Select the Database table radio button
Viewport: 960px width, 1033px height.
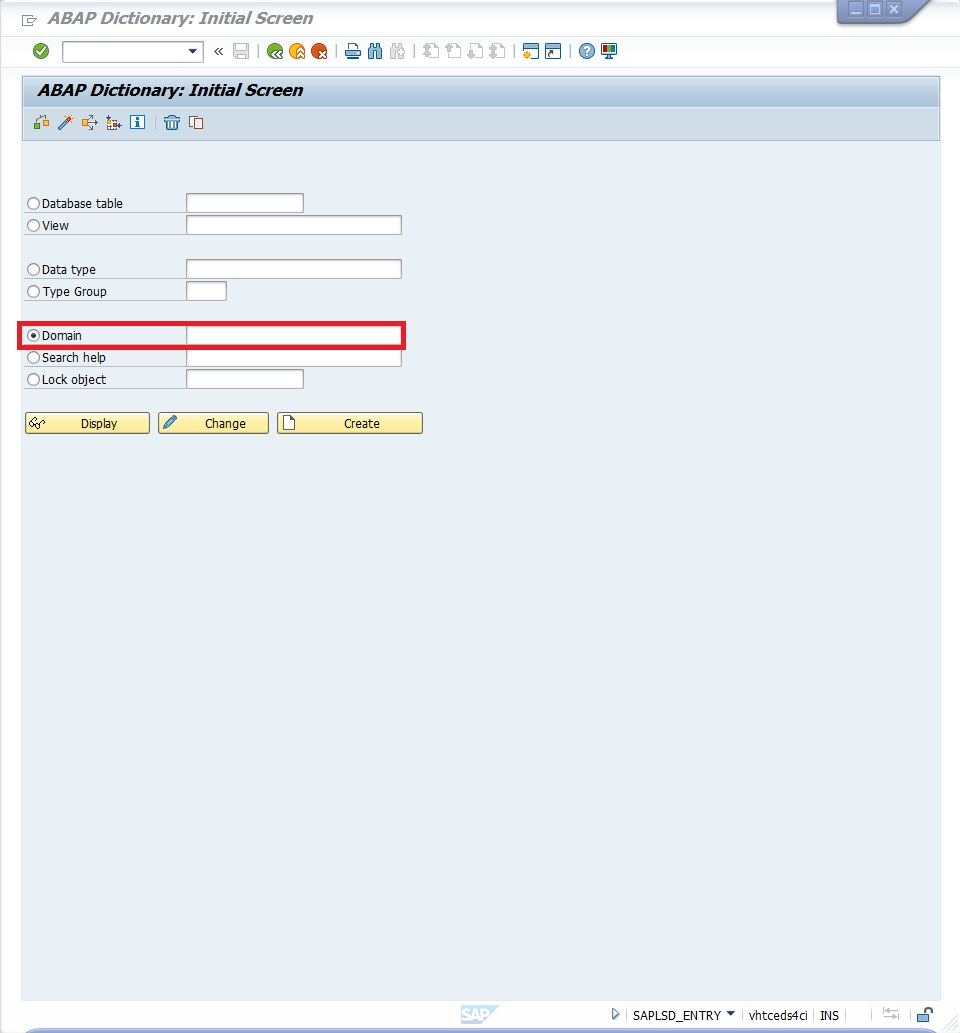34,204
